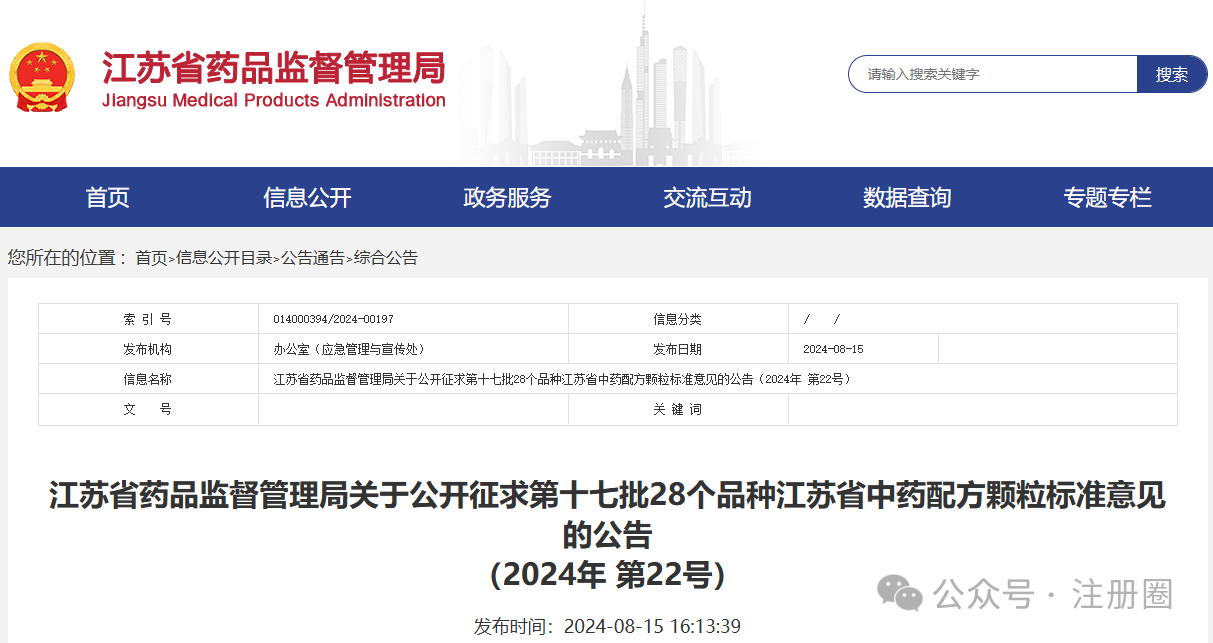
Task: Open the 数据查询 navigation item
Action: (907, 197)
